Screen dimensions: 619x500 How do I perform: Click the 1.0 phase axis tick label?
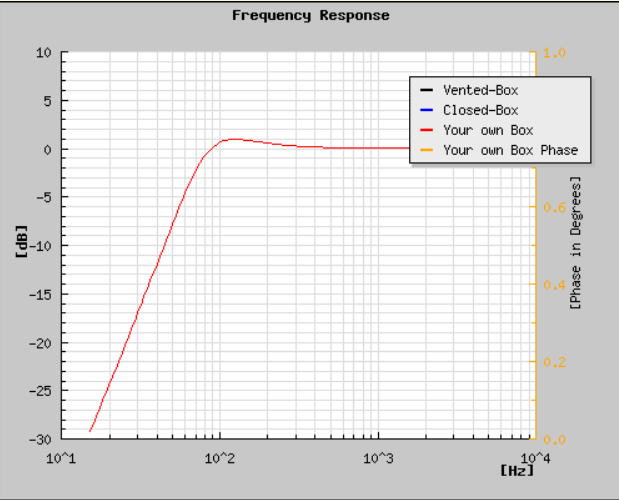click(554, 52)
